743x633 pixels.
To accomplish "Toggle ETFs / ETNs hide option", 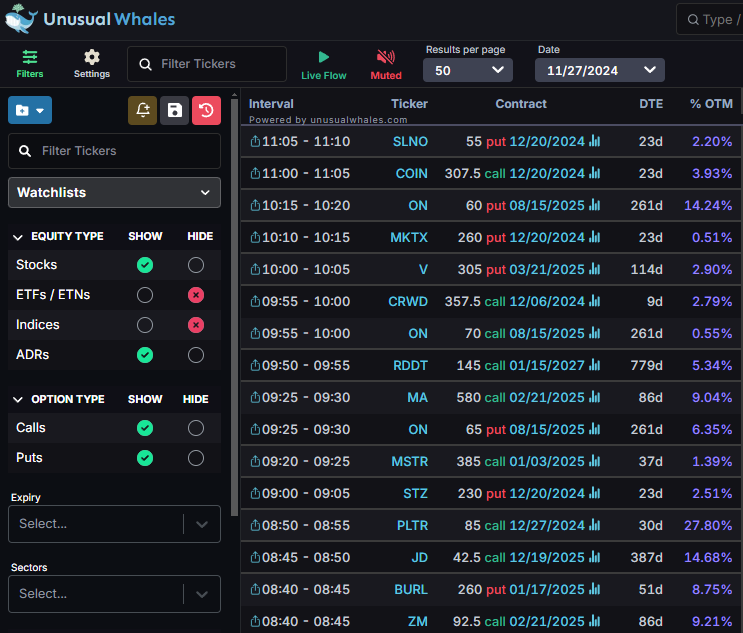I will [196, 295].
